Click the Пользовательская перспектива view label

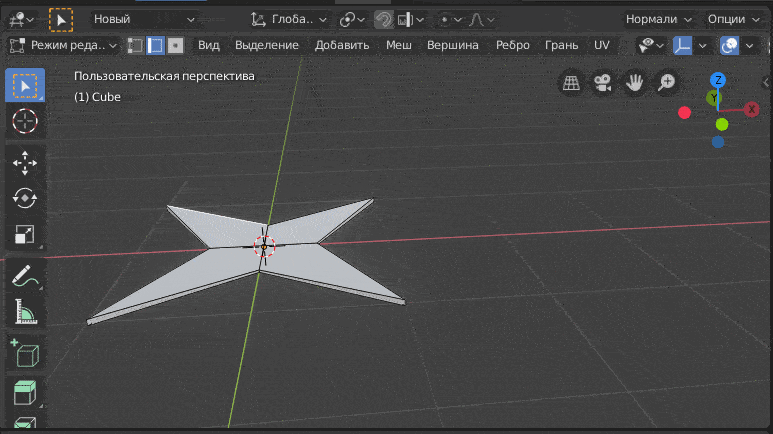[x=164, y=76]
